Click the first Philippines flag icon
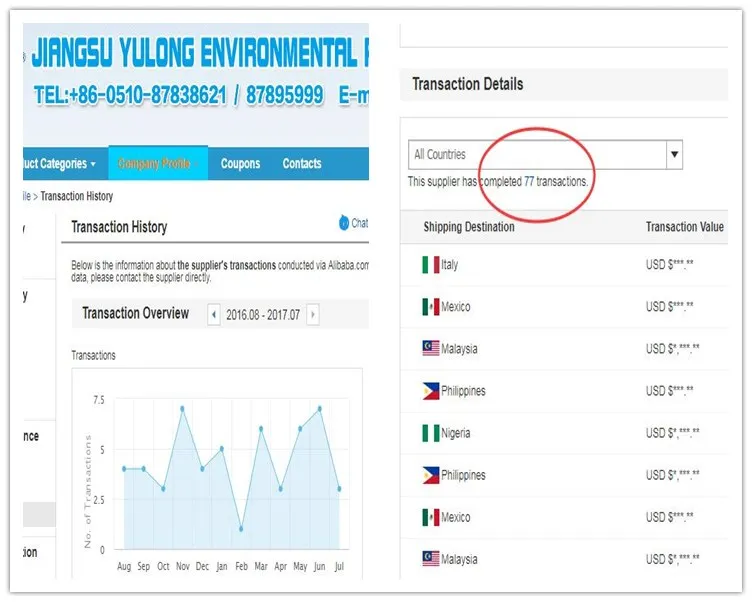Screen dimensions: 752x602 point(431,391)
